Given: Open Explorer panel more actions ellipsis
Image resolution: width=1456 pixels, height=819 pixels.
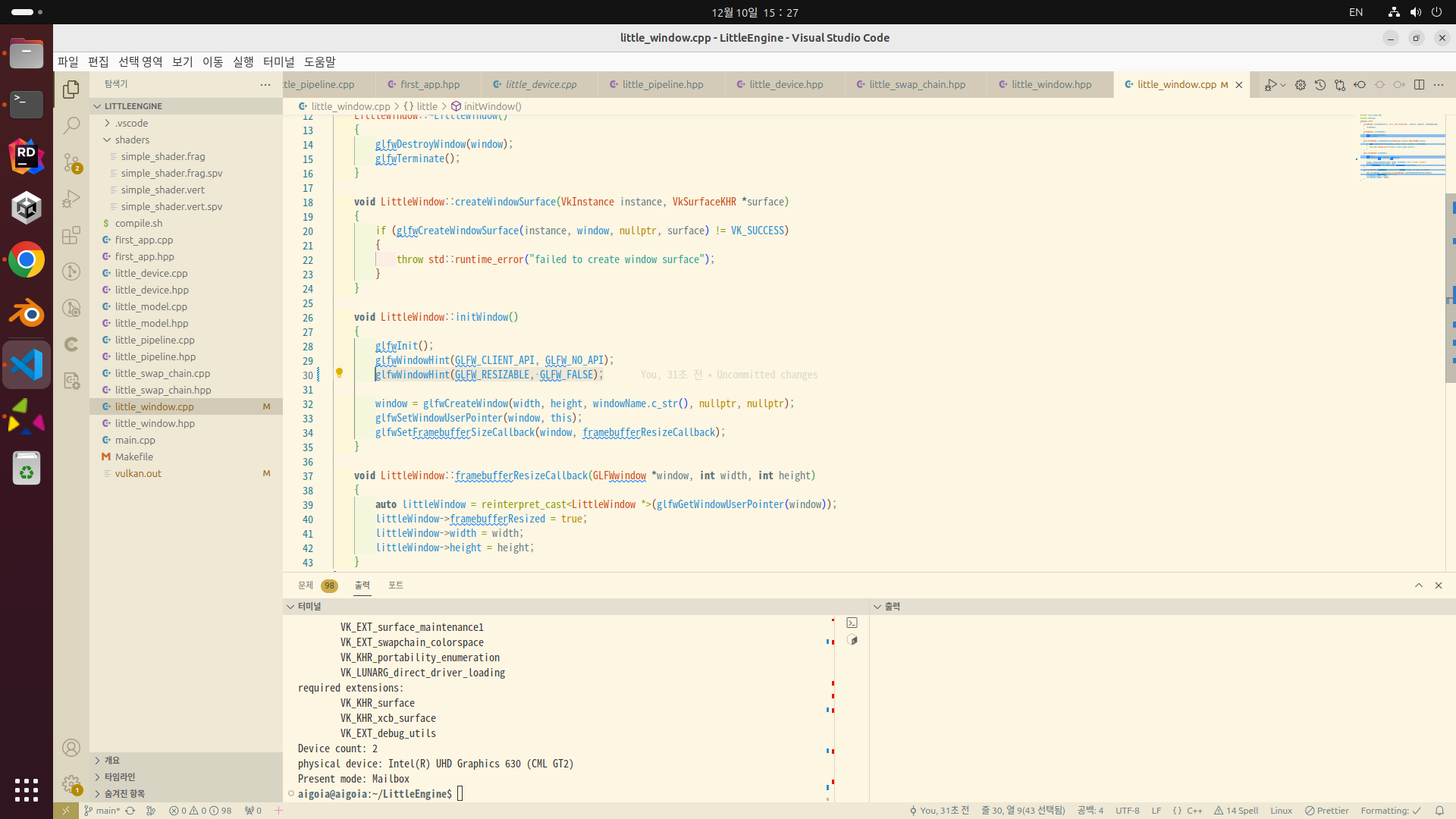Looking at the screenshot, I should point(265,84).
